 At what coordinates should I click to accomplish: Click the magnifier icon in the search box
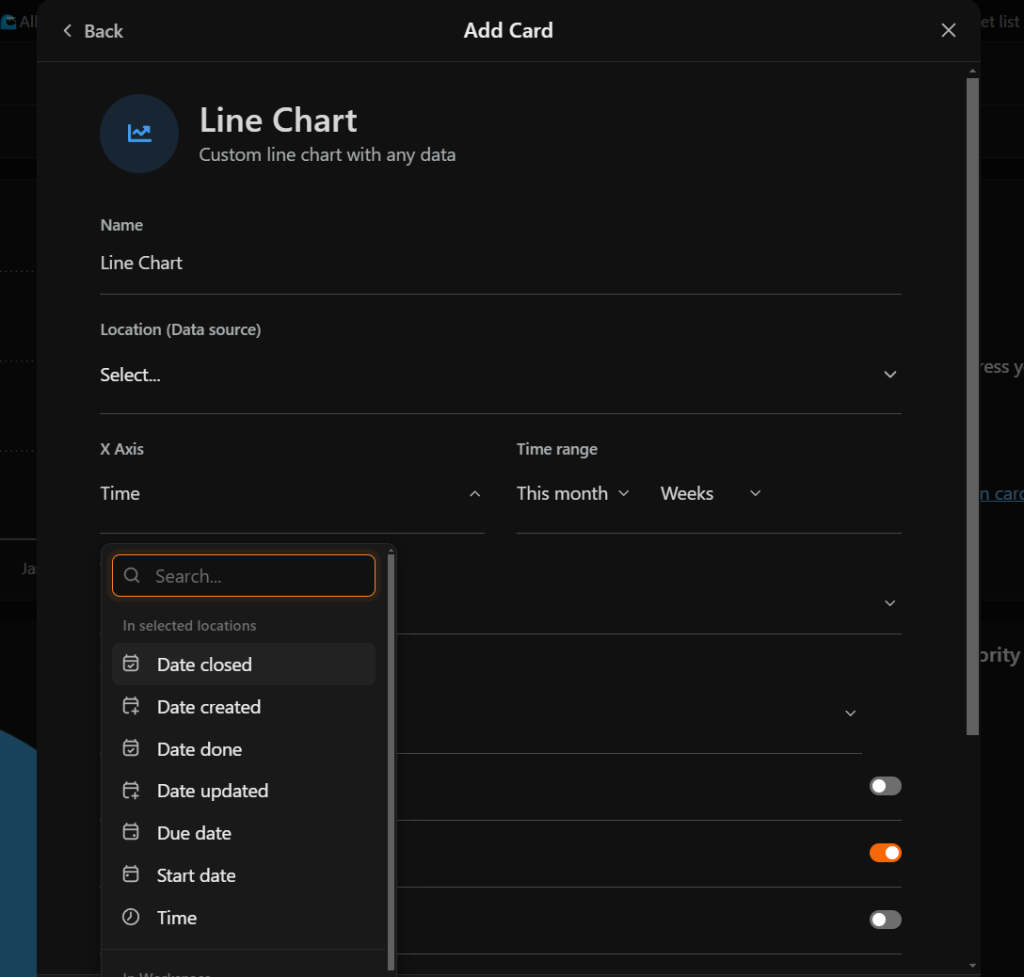[131, 576]
